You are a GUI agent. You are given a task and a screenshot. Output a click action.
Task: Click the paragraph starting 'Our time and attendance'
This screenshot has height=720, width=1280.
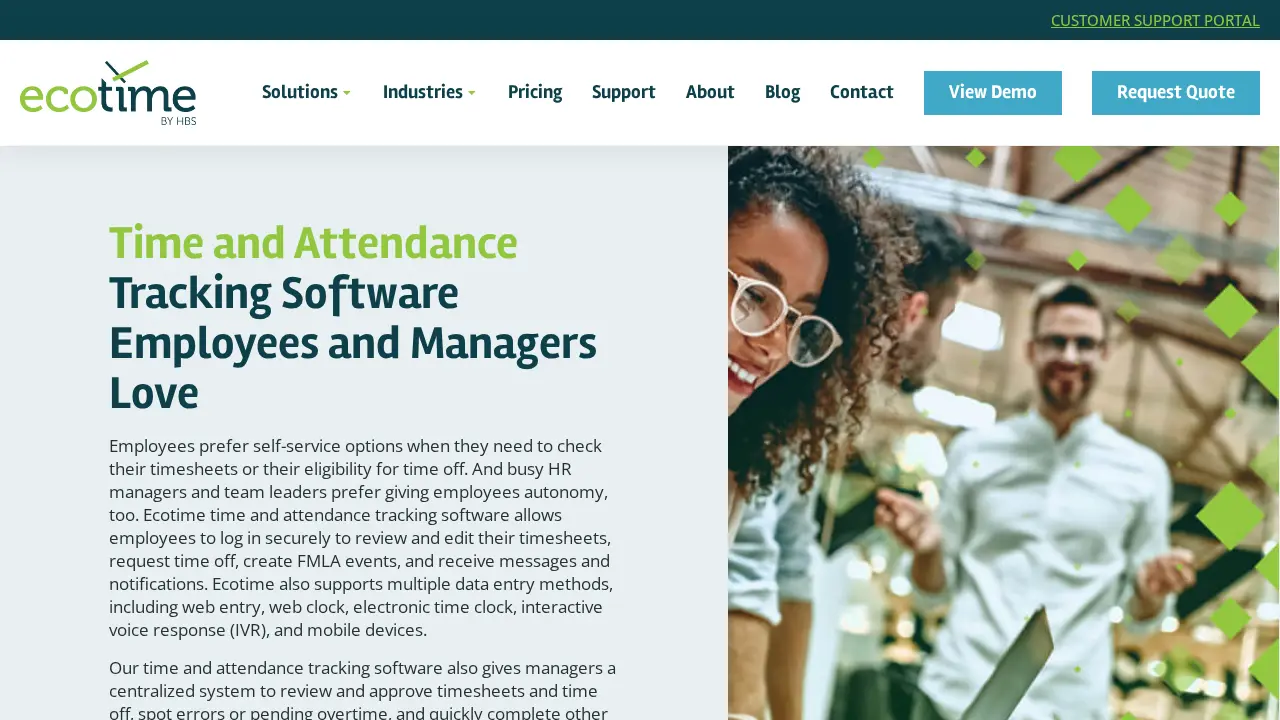click(362, 690)
